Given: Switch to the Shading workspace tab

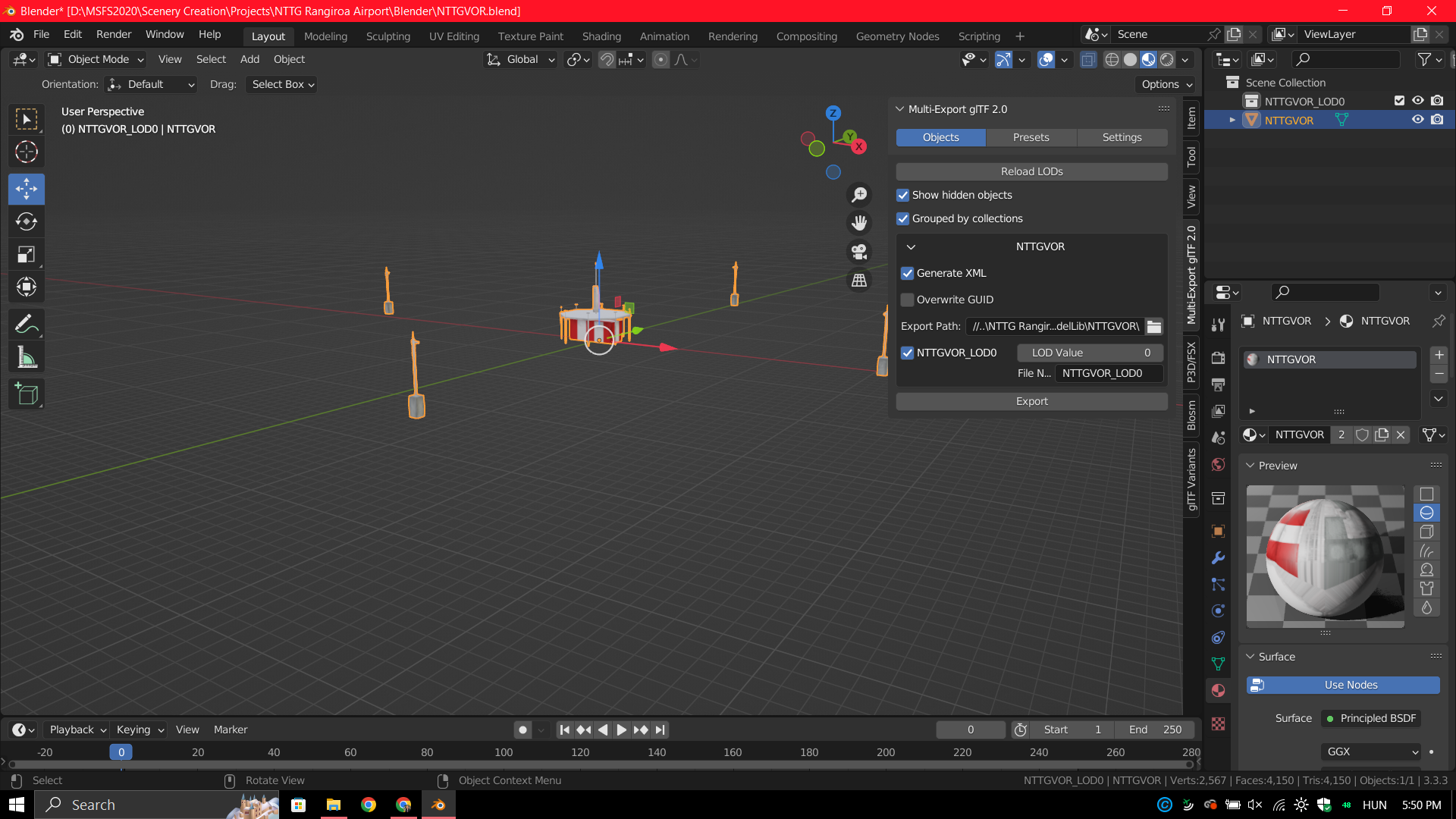Looking at the screenshot, I should pyautogui.click(x=601, y=36).
